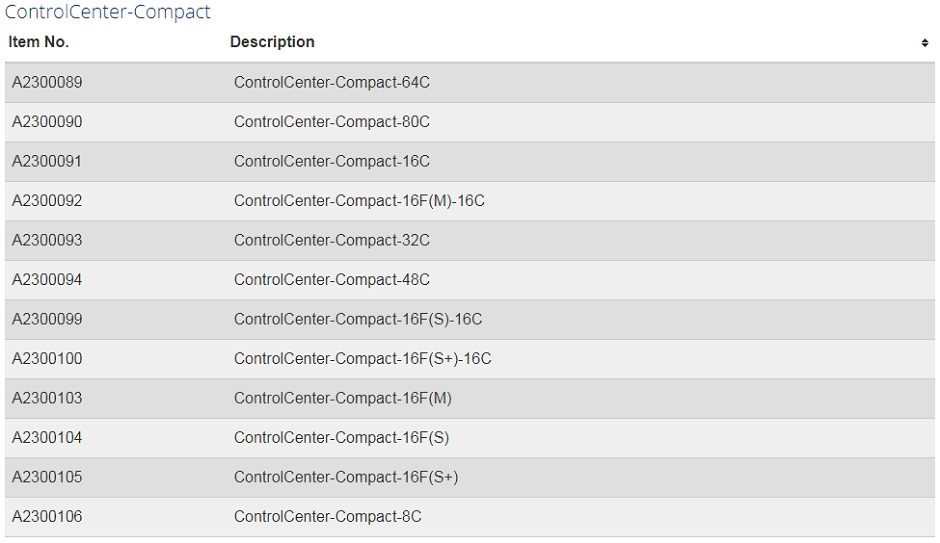Select ControlCenter-Compact-64C description
This screenshot has width=940, height=543.
332,82
